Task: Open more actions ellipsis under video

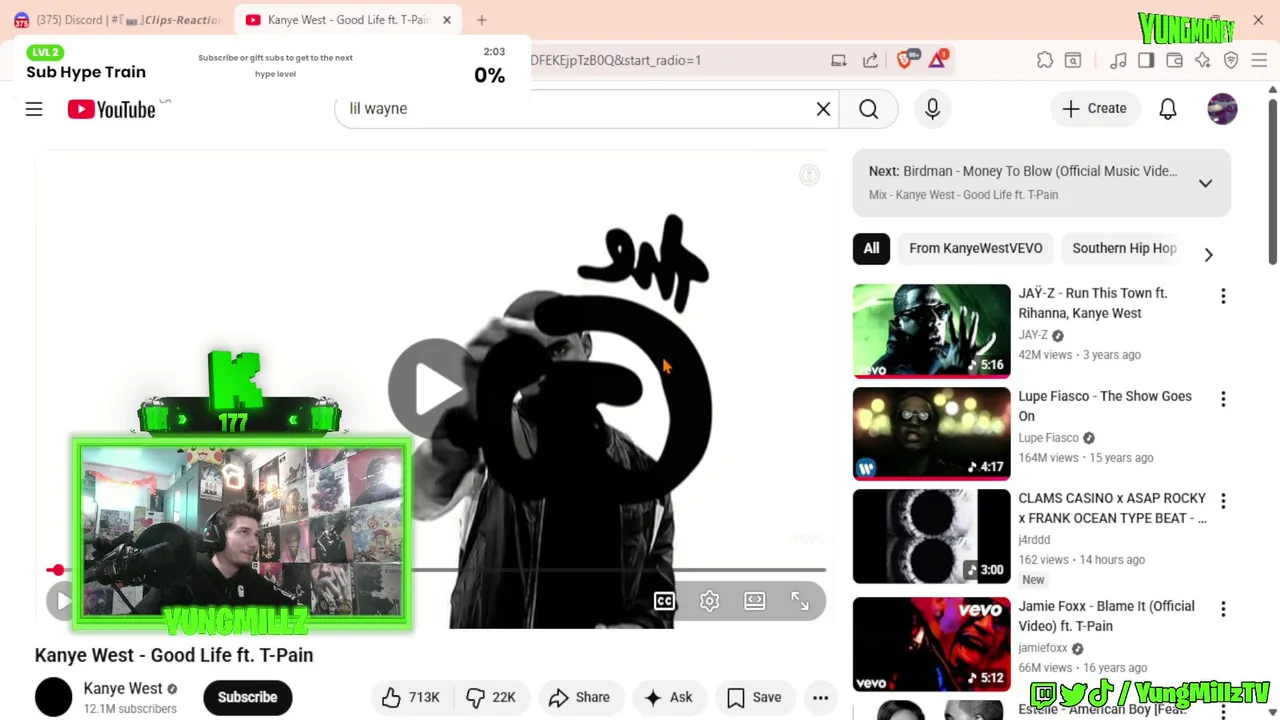Action: pyautogui.click(x=820, y=697)
